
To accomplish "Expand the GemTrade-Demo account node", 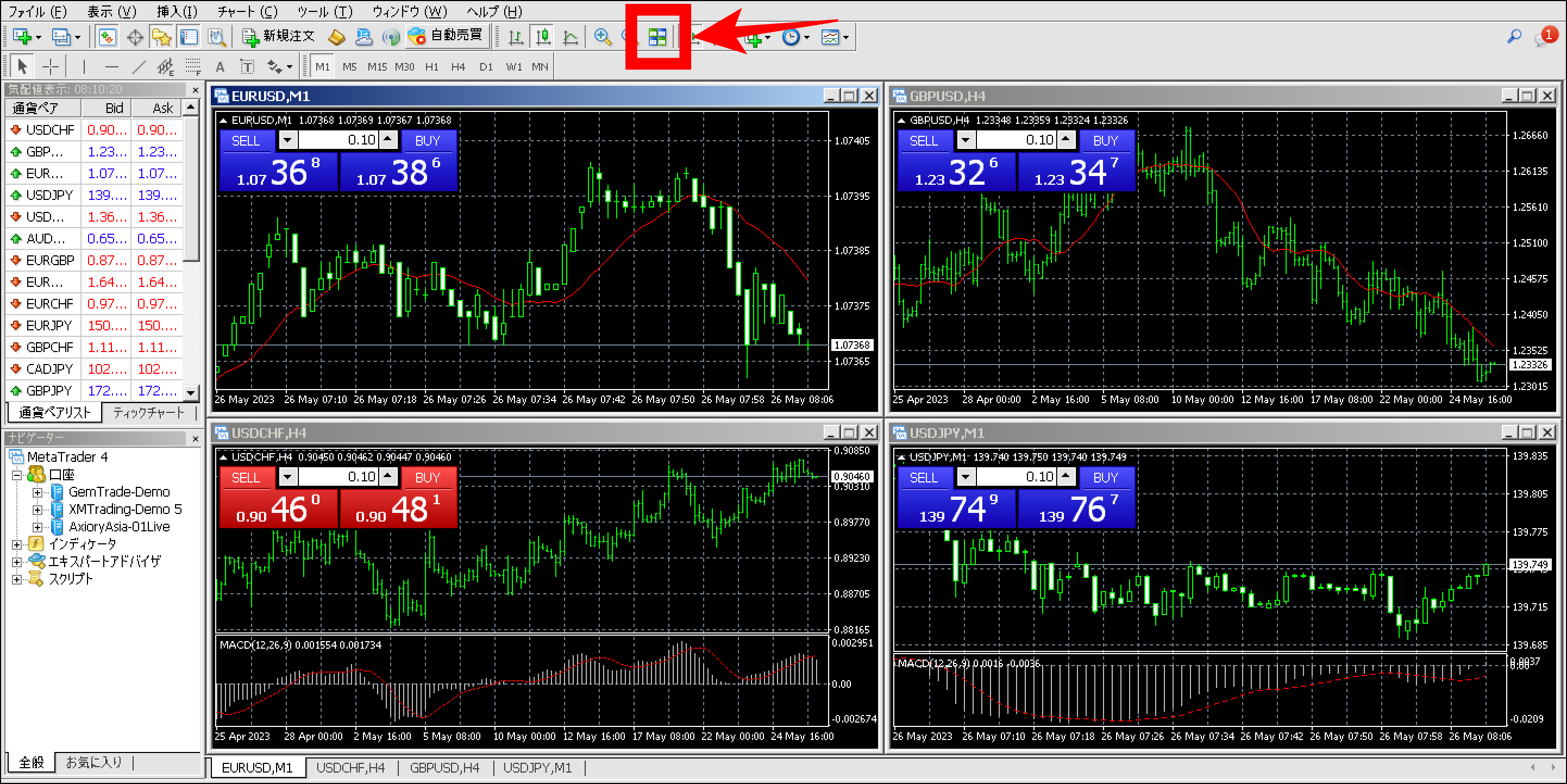I will pos(37,492).
